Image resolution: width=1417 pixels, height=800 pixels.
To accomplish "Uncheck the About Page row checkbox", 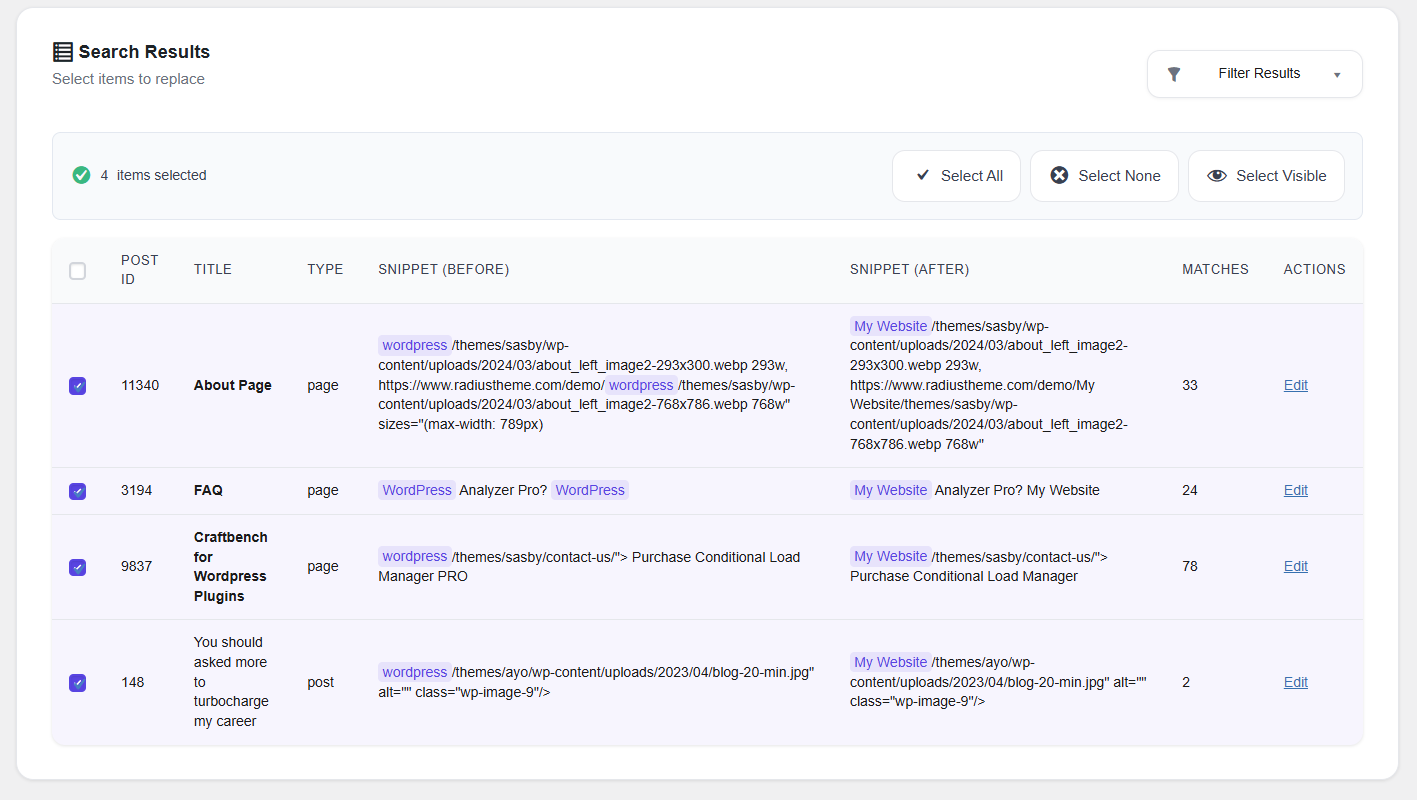I will point(77,386).
